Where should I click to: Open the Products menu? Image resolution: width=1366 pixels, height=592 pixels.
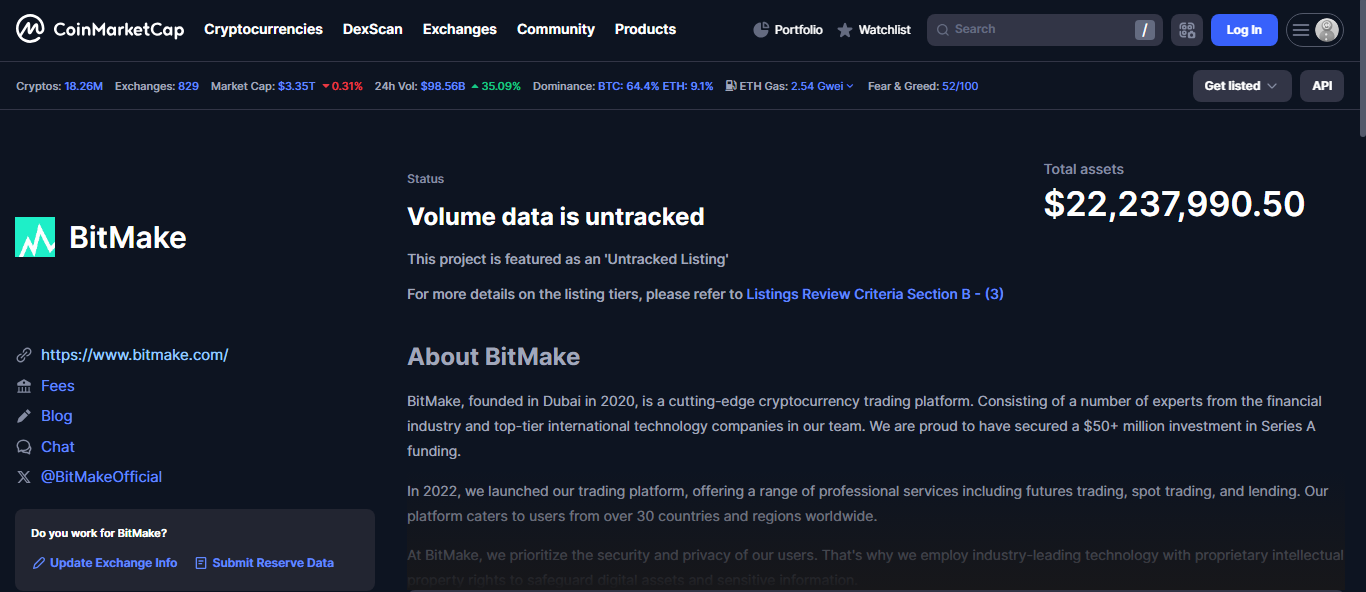[x=645, y=29]
